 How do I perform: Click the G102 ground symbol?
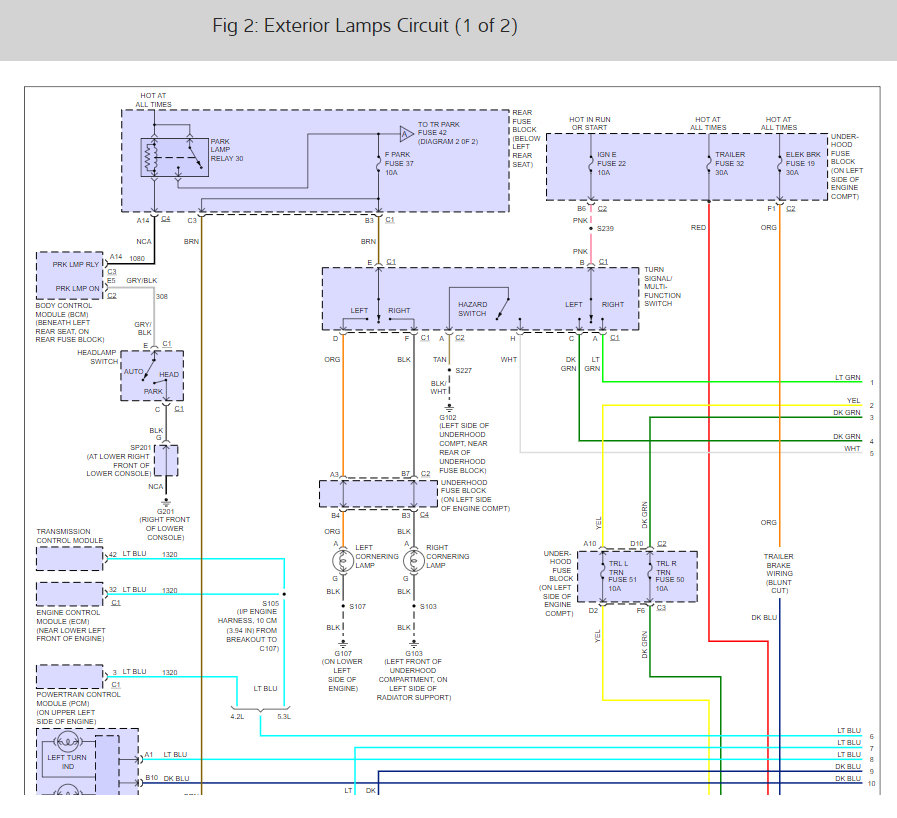pos(449,407)
